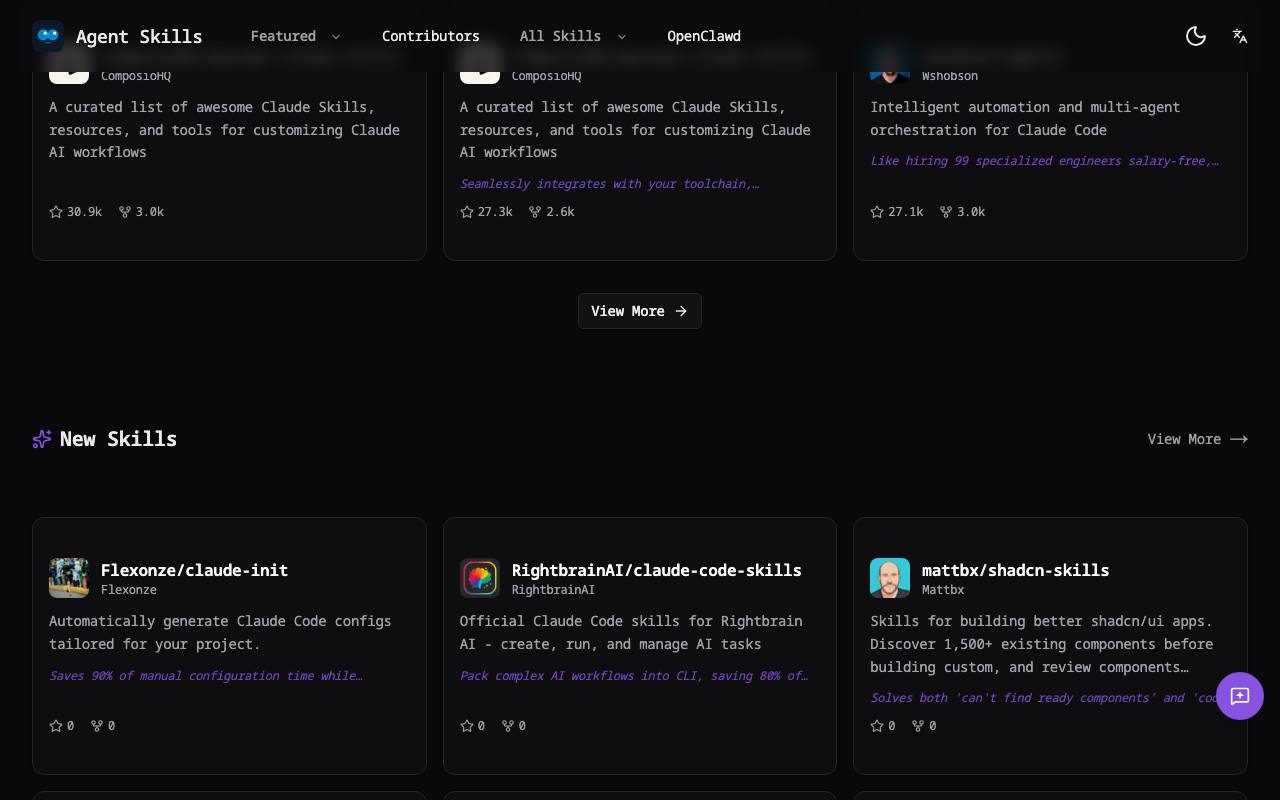Click the New Skills heading text
The image size is (1280, 800).
pos(118,439)
